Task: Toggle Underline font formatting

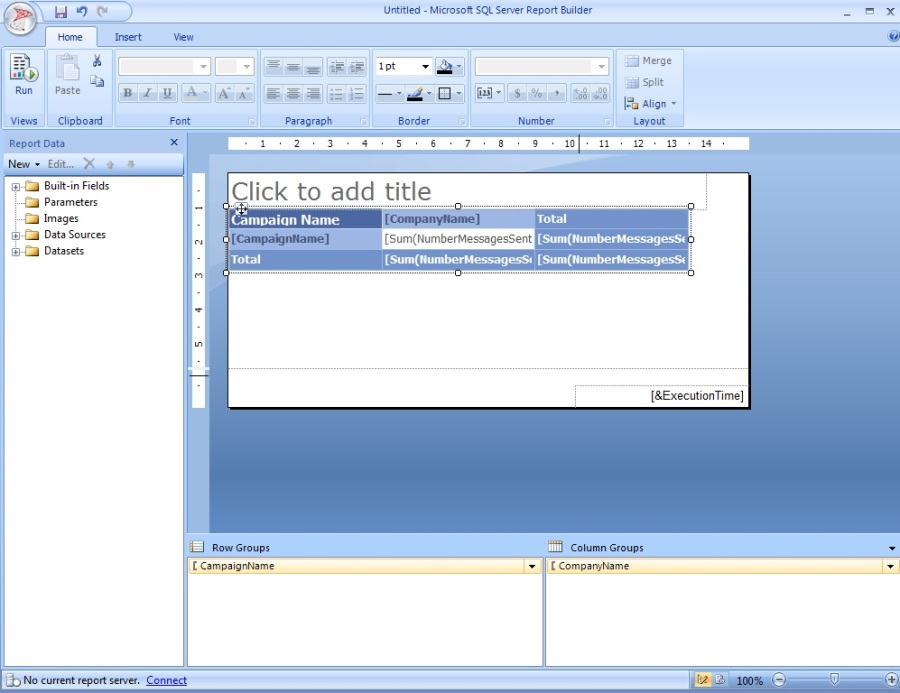Action: click(166, 93)
